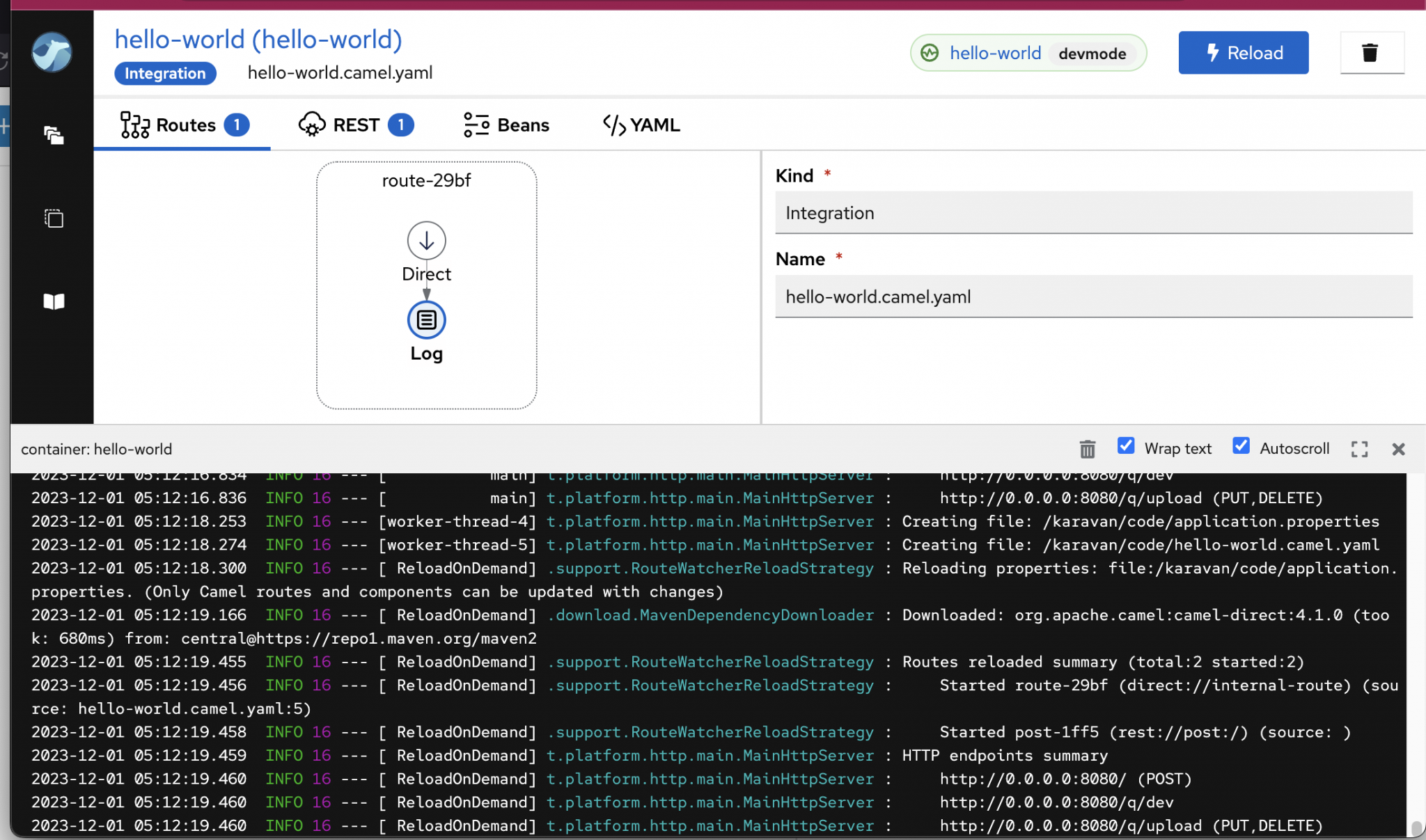Open the Containers sidebar icon
The width and height of the screenshot is (1426, 840).
click(54, 219)
